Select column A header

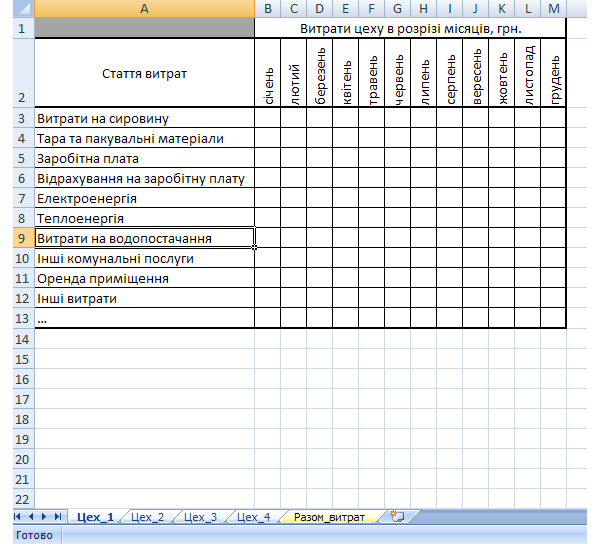click(x=144, y=8)
